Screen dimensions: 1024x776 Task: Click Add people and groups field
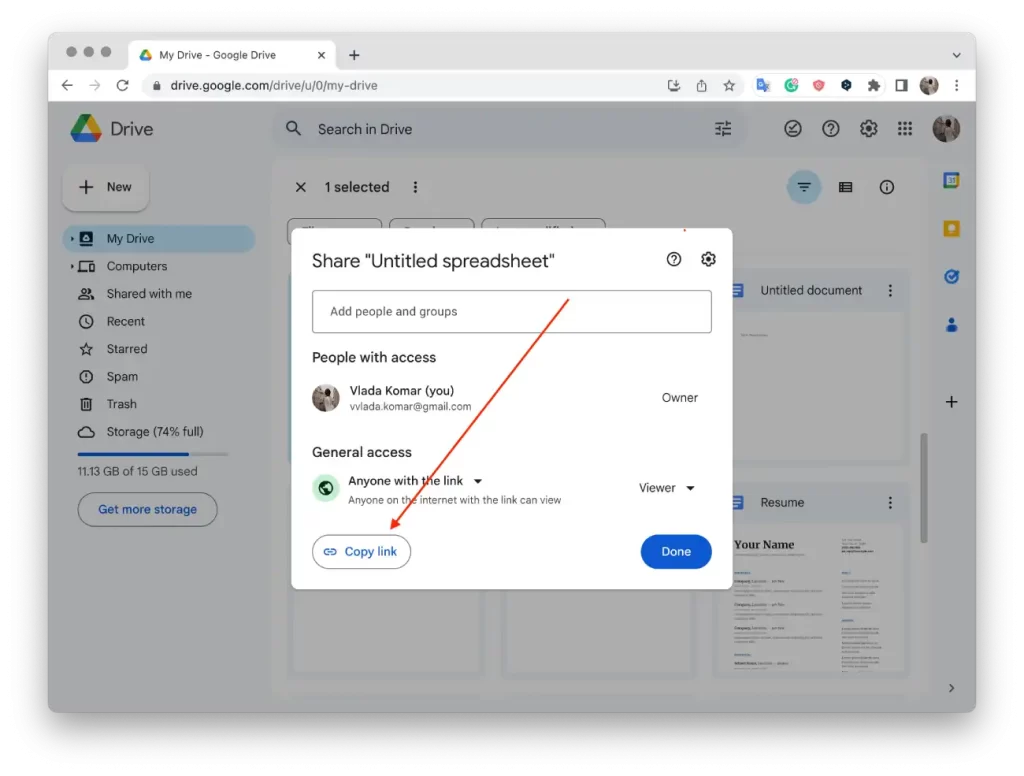coord(512,312)
